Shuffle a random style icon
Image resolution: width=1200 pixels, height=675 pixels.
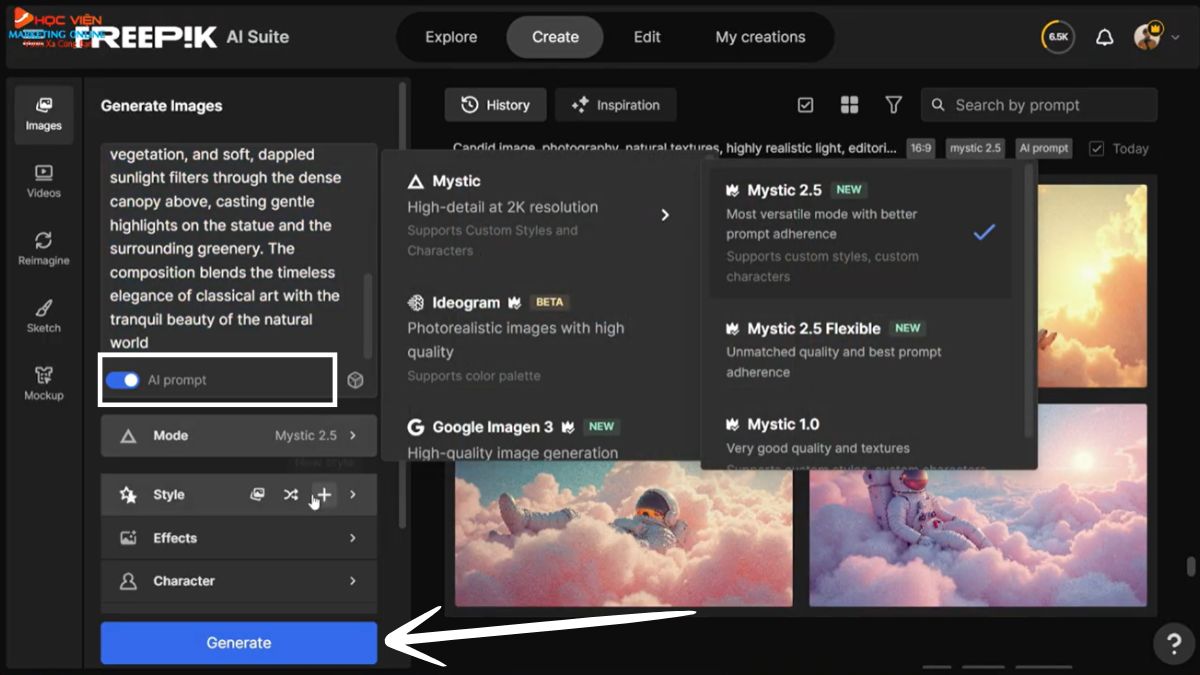(290, 494)
